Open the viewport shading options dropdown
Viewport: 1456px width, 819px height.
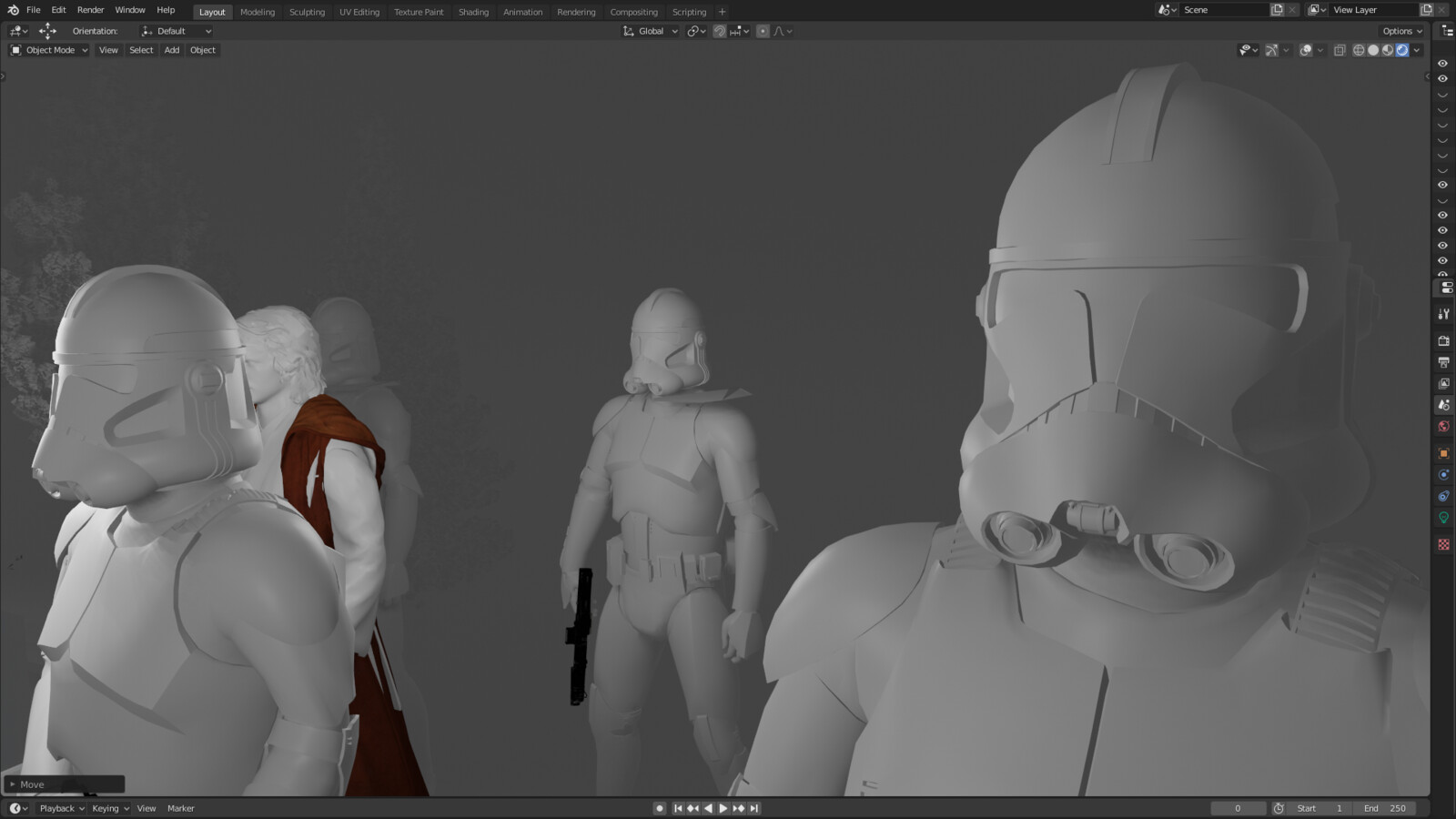pos(1417,50)
